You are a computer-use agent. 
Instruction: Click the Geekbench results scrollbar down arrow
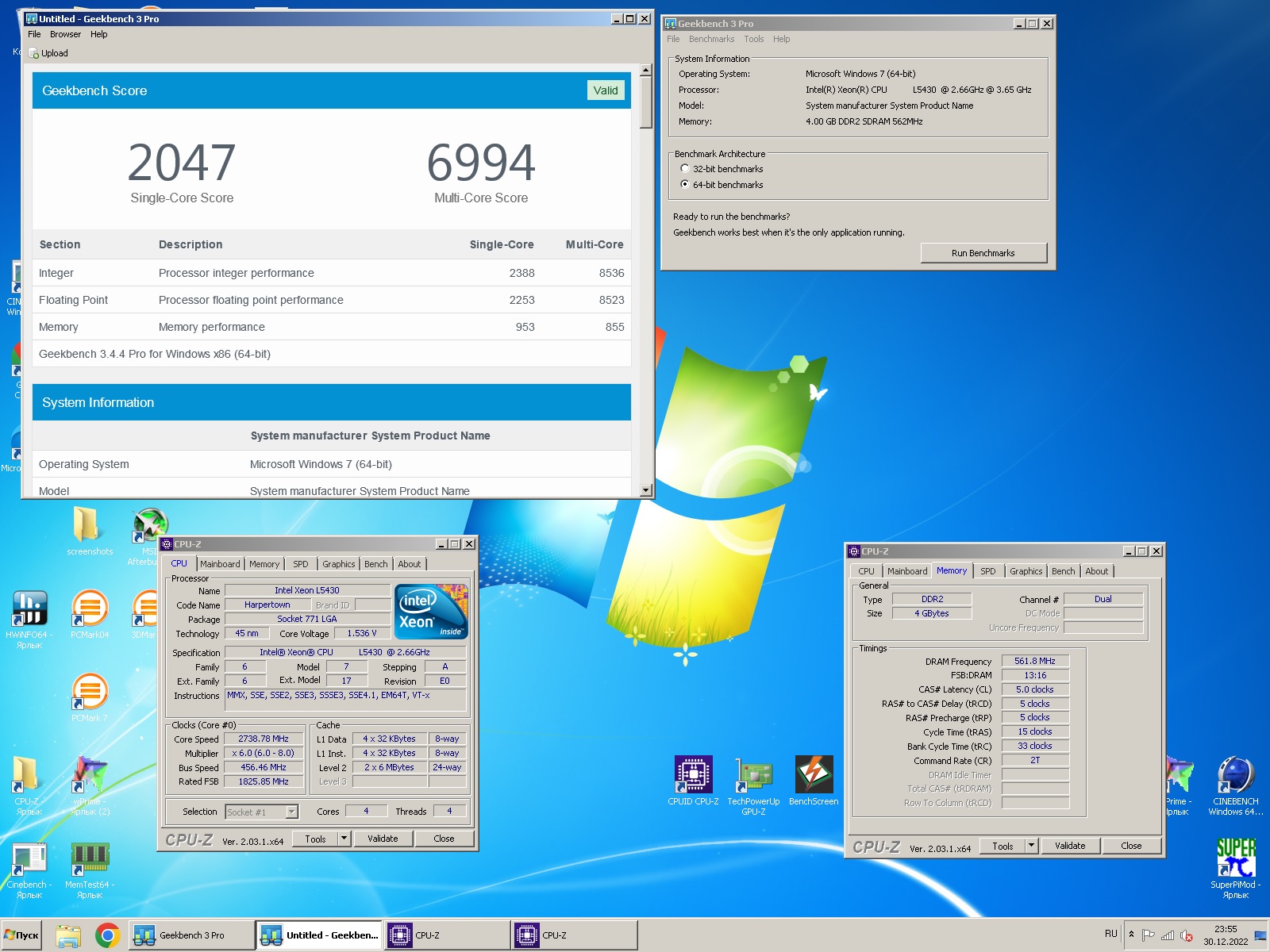coord(646,490)
